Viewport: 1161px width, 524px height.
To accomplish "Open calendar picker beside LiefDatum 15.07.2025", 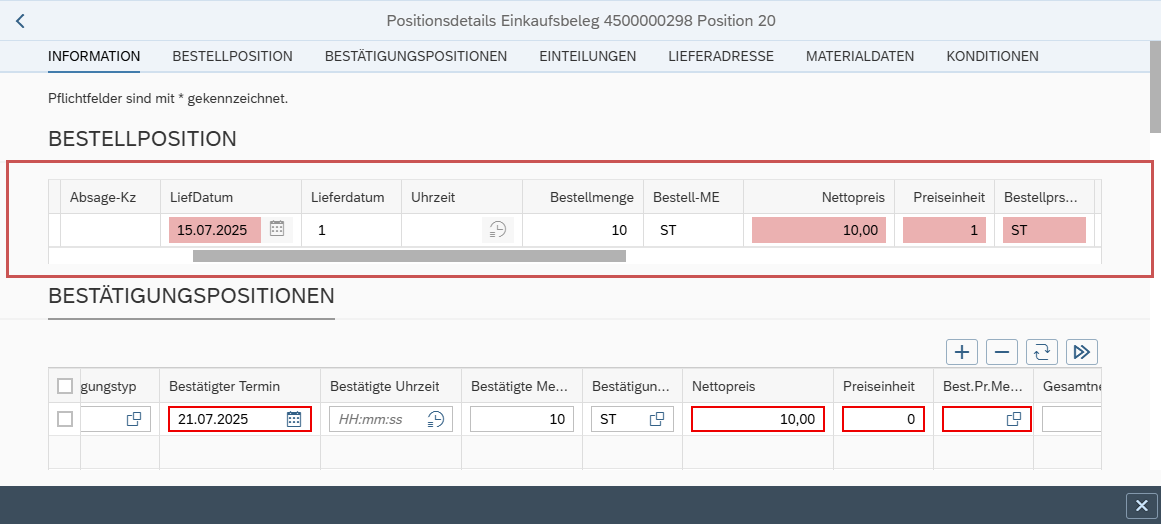I will (x=277, y=229).
